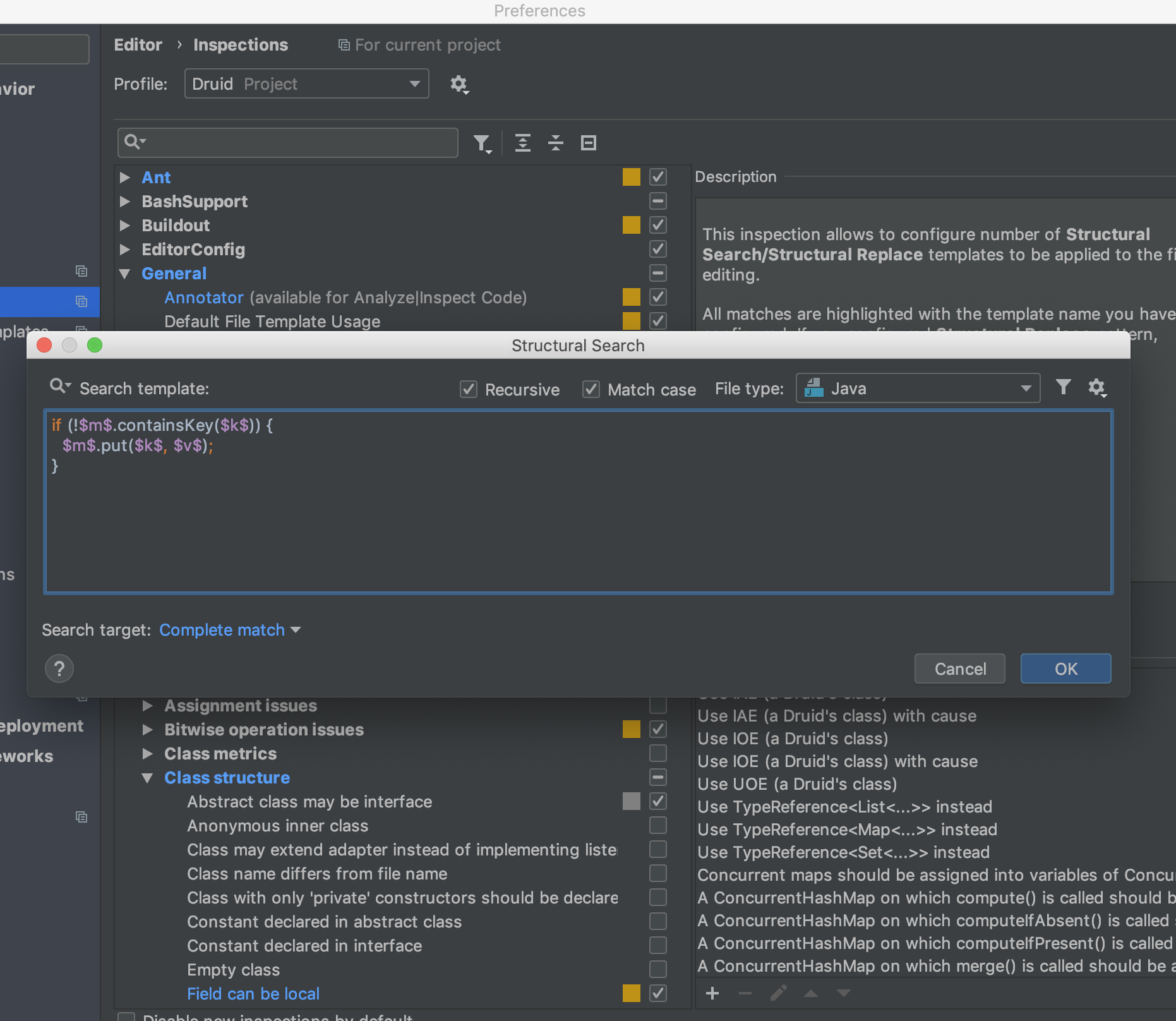Select Field can be local inspection
The image size is (1176, 1021).
[x=253, y=994]
